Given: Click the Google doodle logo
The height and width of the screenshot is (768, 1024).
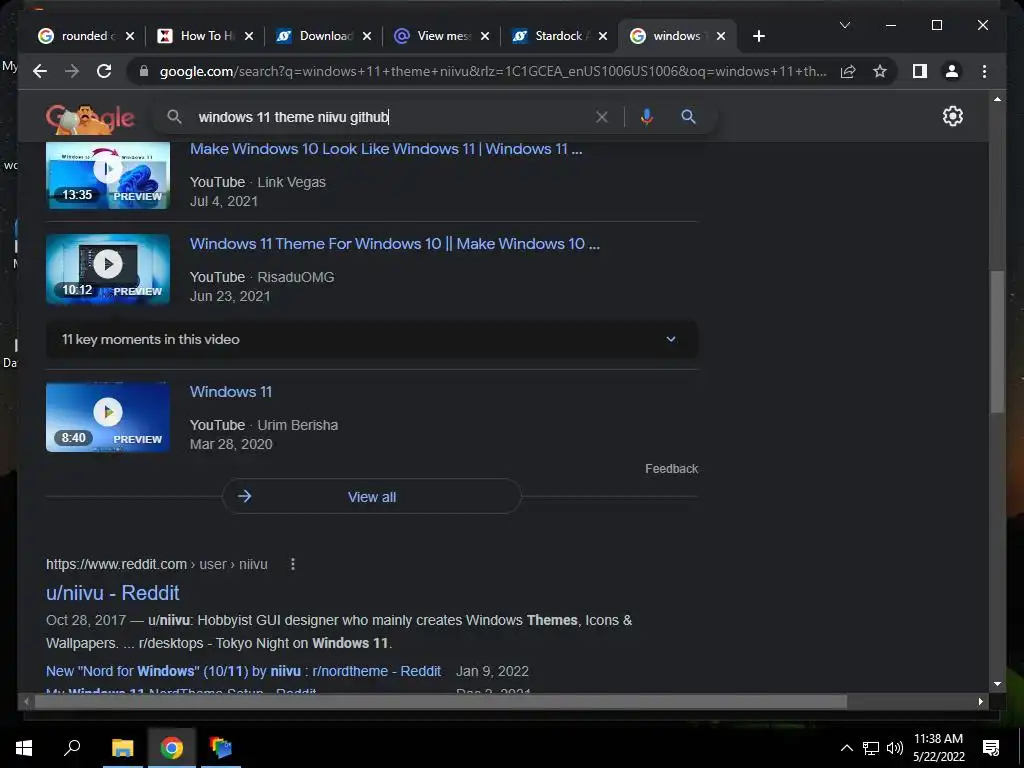Looking at the screenshot, I should click(x=90, y=118).
